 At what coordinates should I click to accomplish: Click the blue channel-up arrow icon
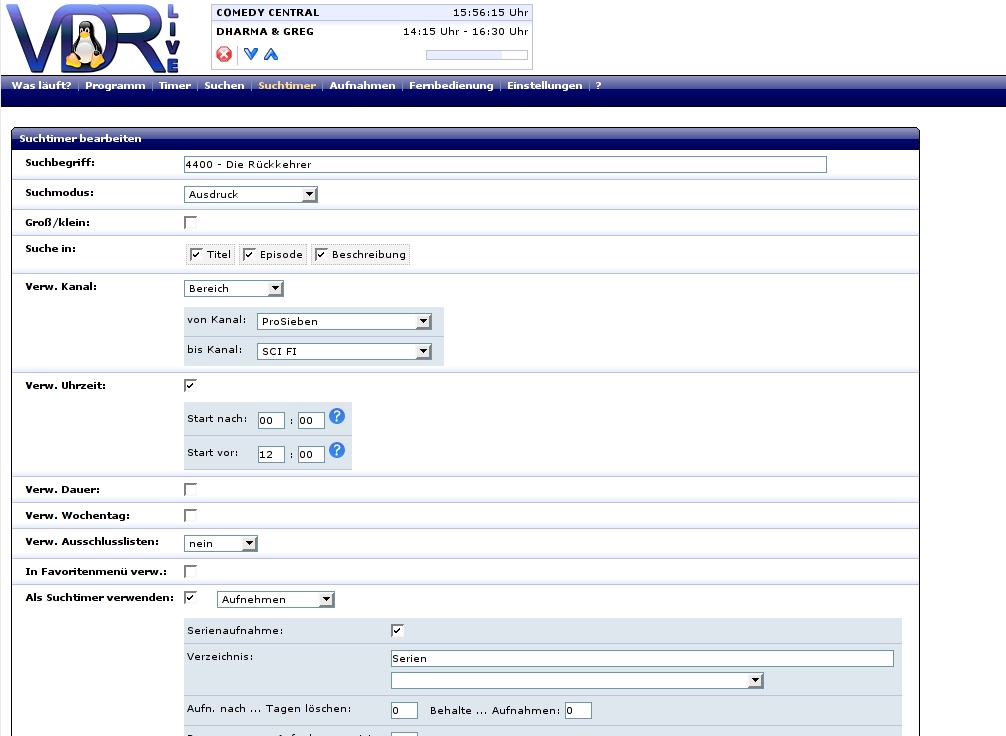(271, 54)
